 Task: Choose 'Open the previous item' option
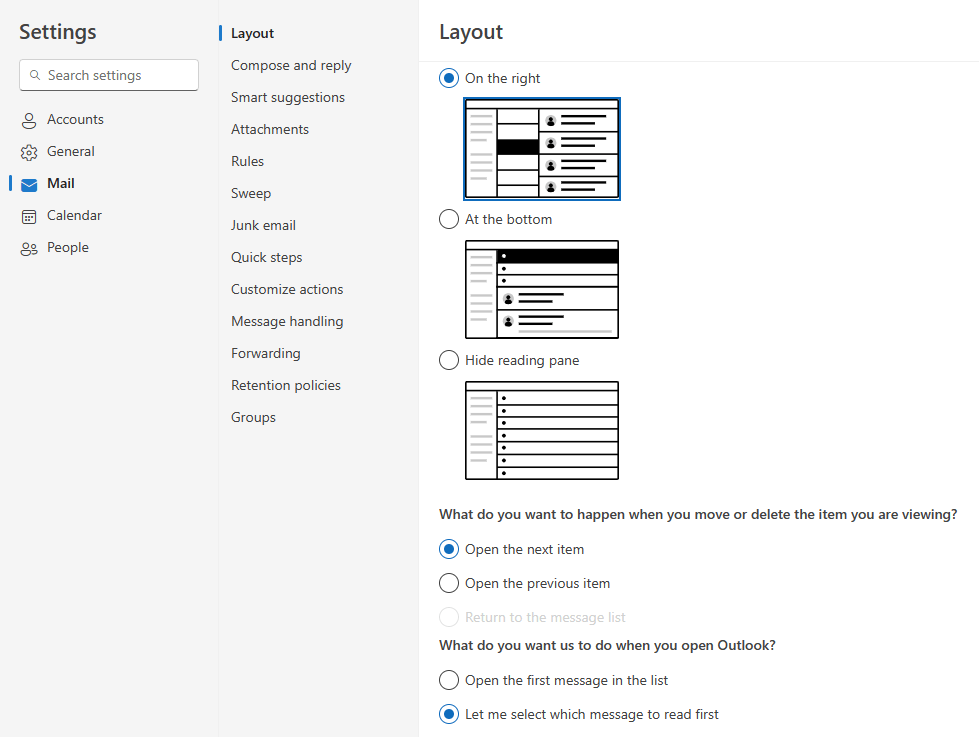click(x=449, y=583)
